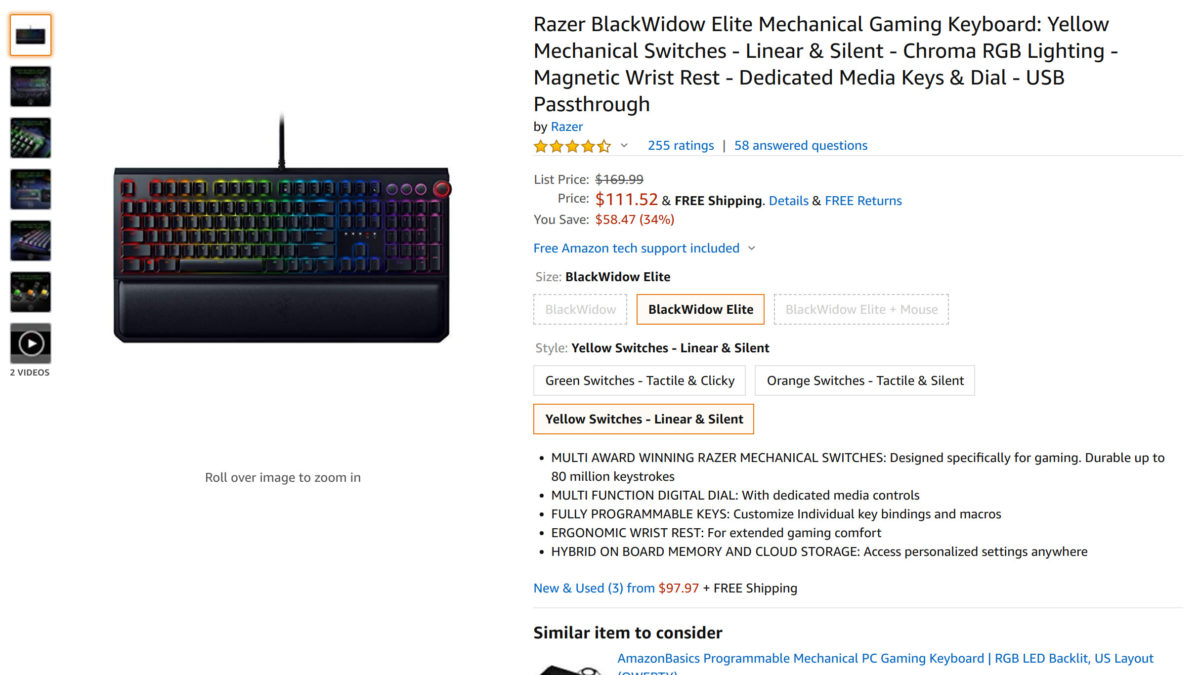Image resolution: width=1200 pixels, height=675 pixels.
Task: Click FREE Returns details link
Action: (x=863, y=200)
